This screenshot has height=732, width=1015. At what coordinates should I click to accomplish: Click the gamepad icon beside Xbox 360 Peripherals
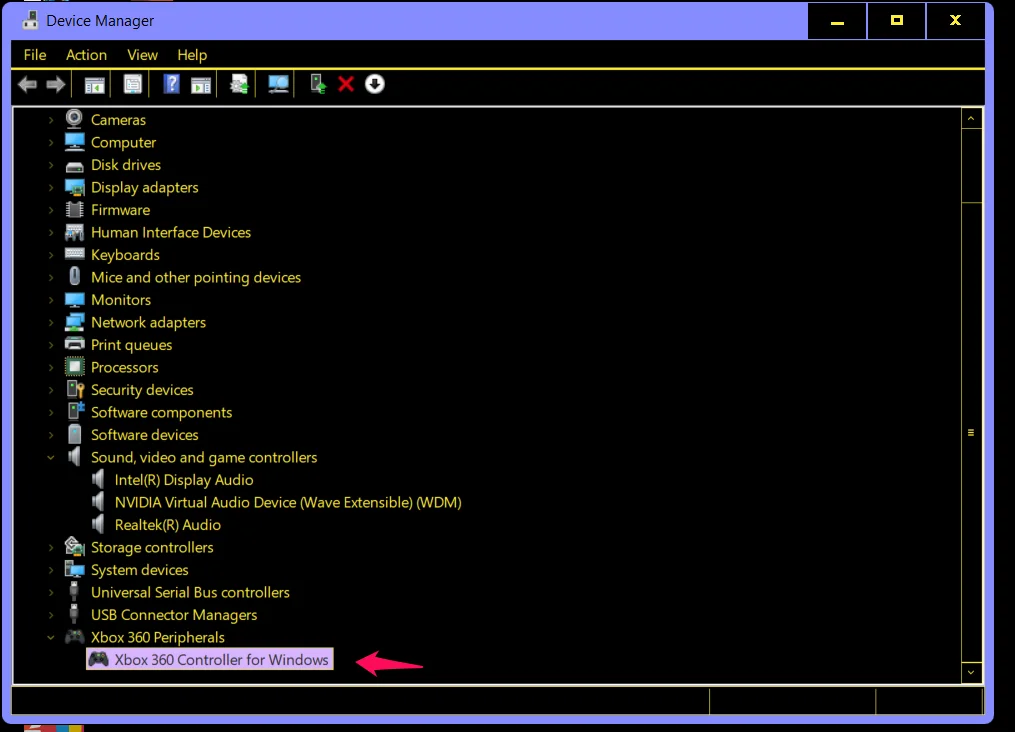74,637
